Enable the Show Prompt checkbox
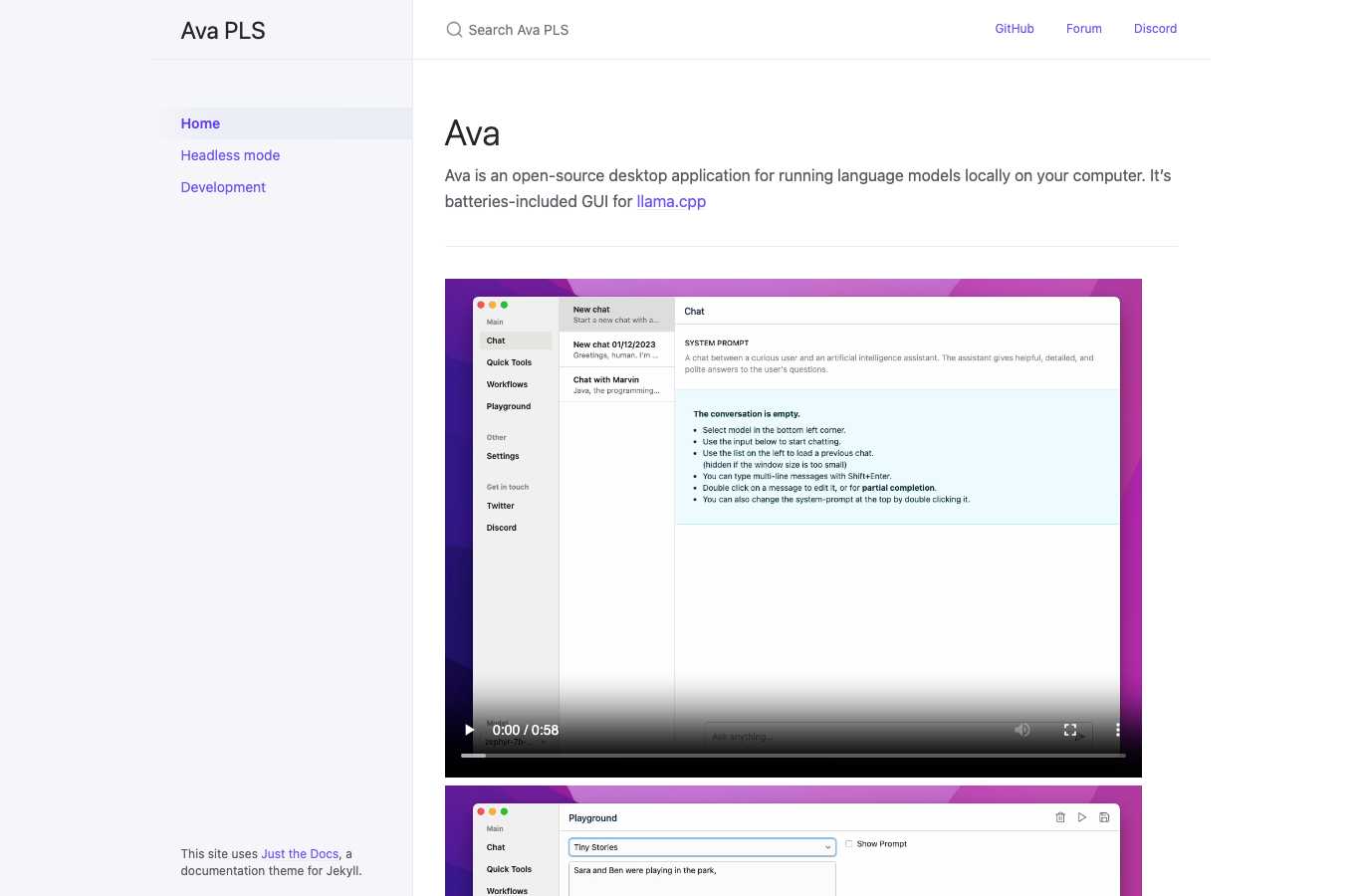 (849, 843)
